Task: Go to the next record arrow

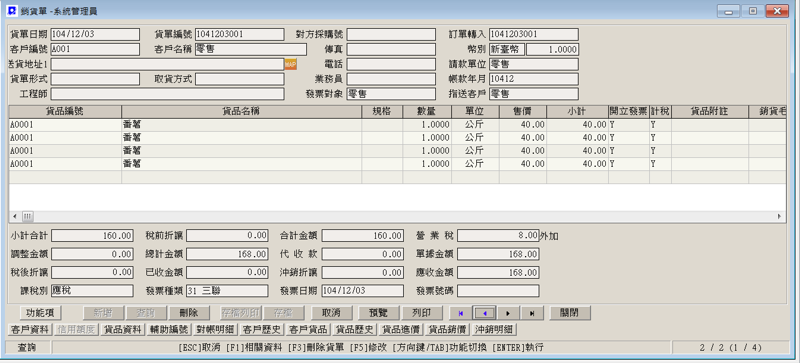Action: (x=508, y=313)
